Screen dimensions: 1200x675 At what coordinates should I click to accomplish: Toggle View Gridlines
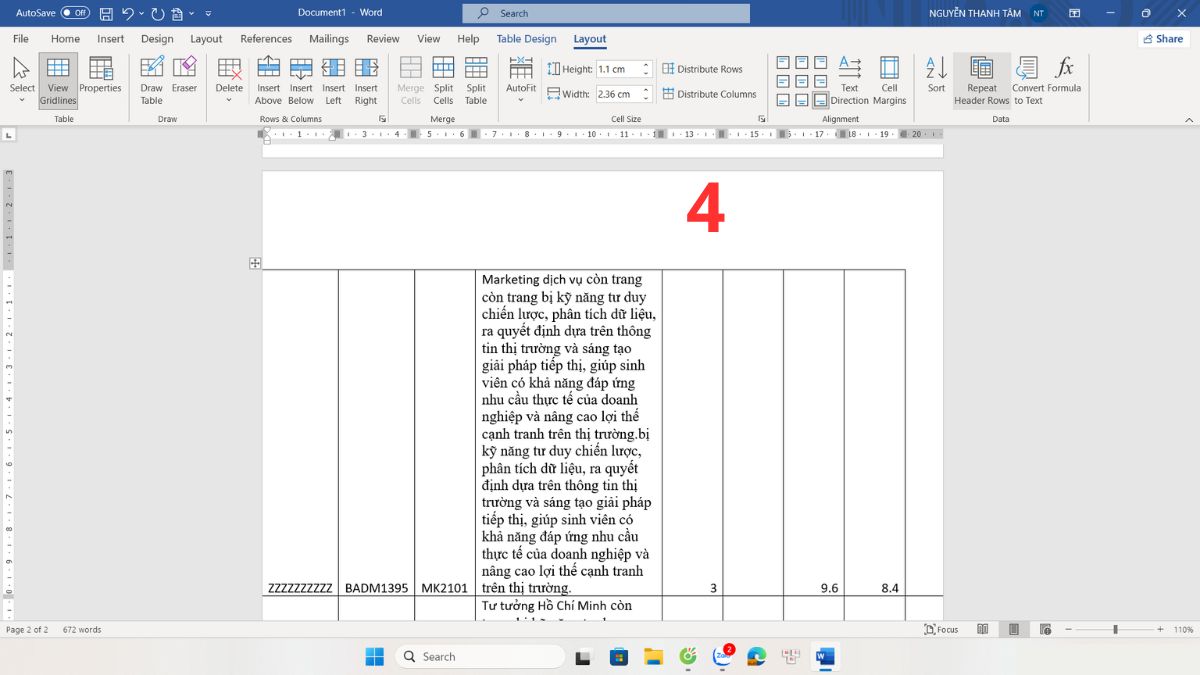coord(58,80)
